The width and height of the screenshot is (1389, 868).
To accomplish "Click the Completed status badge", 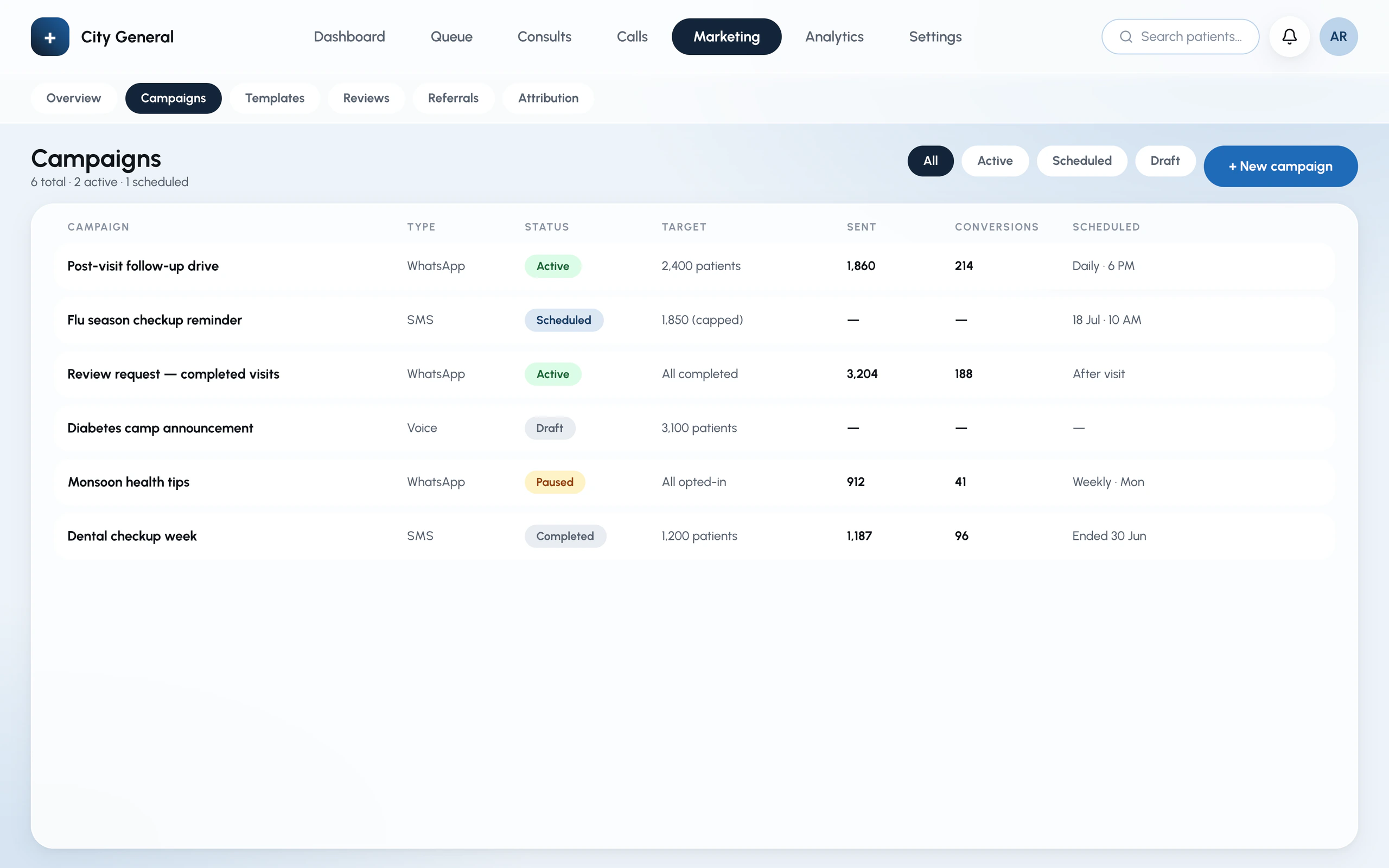I will pyautogui.click(x=565, y=536).
